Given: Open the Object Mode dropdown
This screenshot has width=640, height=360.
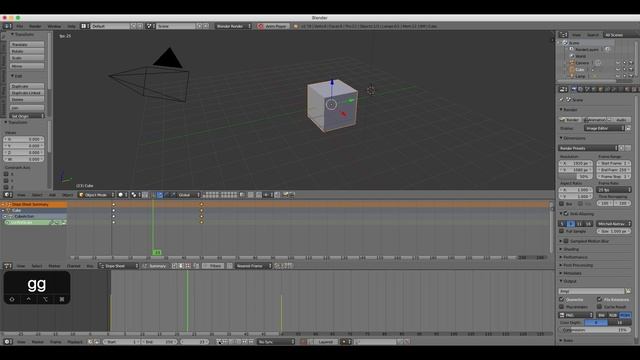Looking at the screenshot, I should (96, 195).
